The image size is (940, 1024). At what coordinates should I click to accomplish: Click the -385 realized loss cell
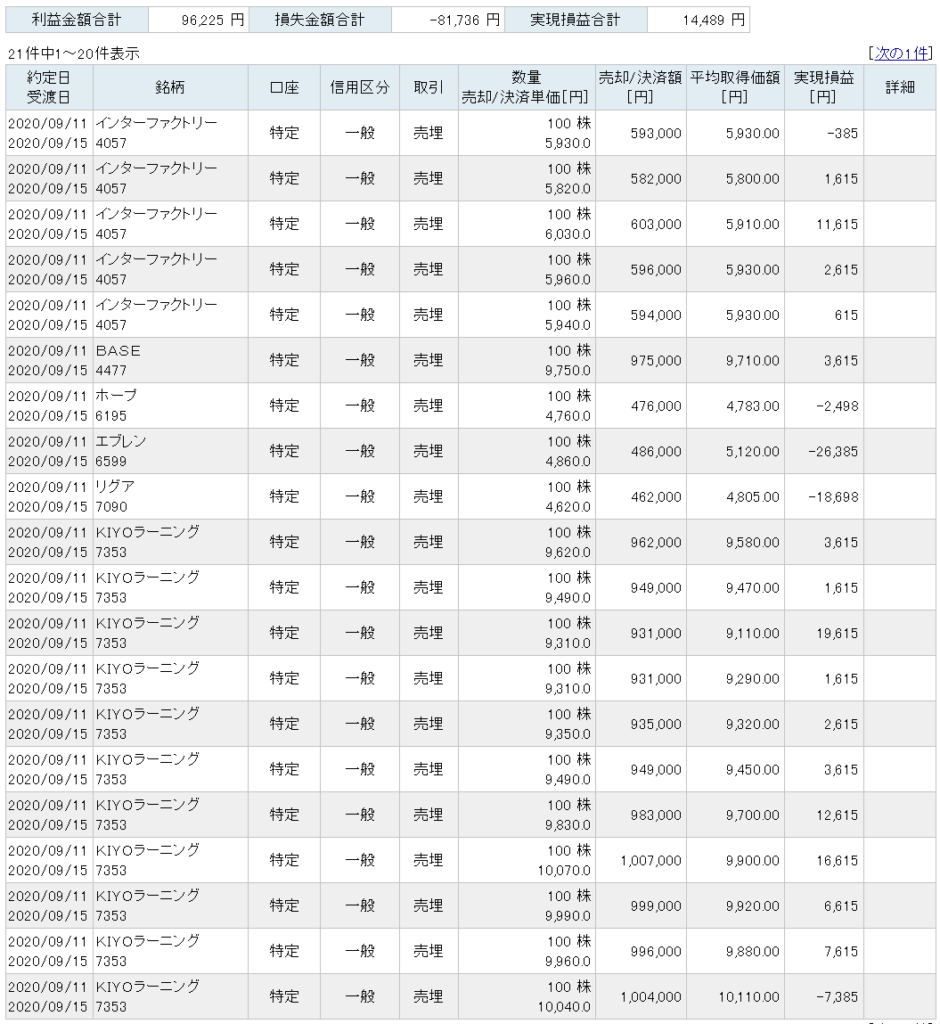824,133
